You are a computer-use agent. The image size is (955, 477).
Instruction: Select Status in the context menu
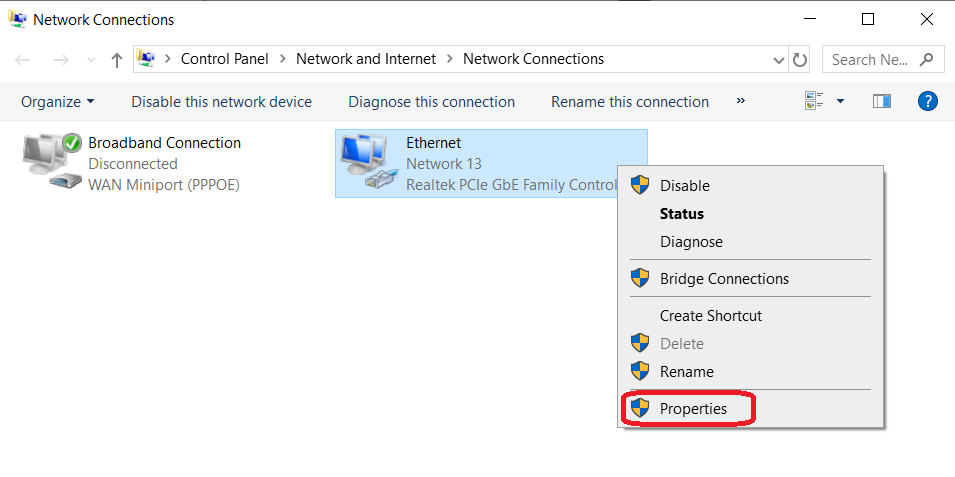click(x=682, y=214)
